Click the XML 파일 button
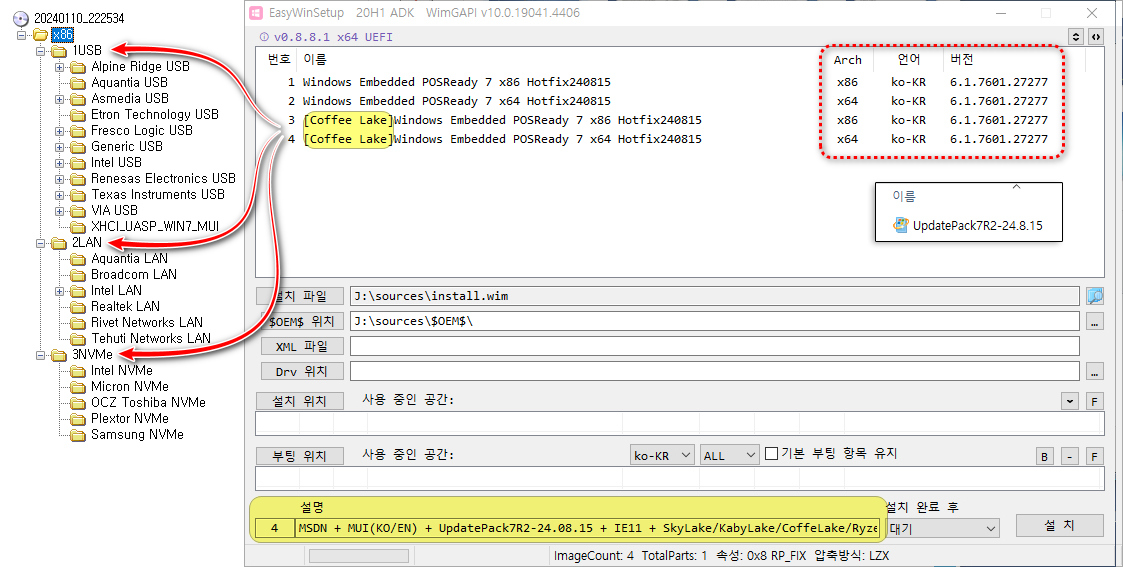 click(302, 346)
